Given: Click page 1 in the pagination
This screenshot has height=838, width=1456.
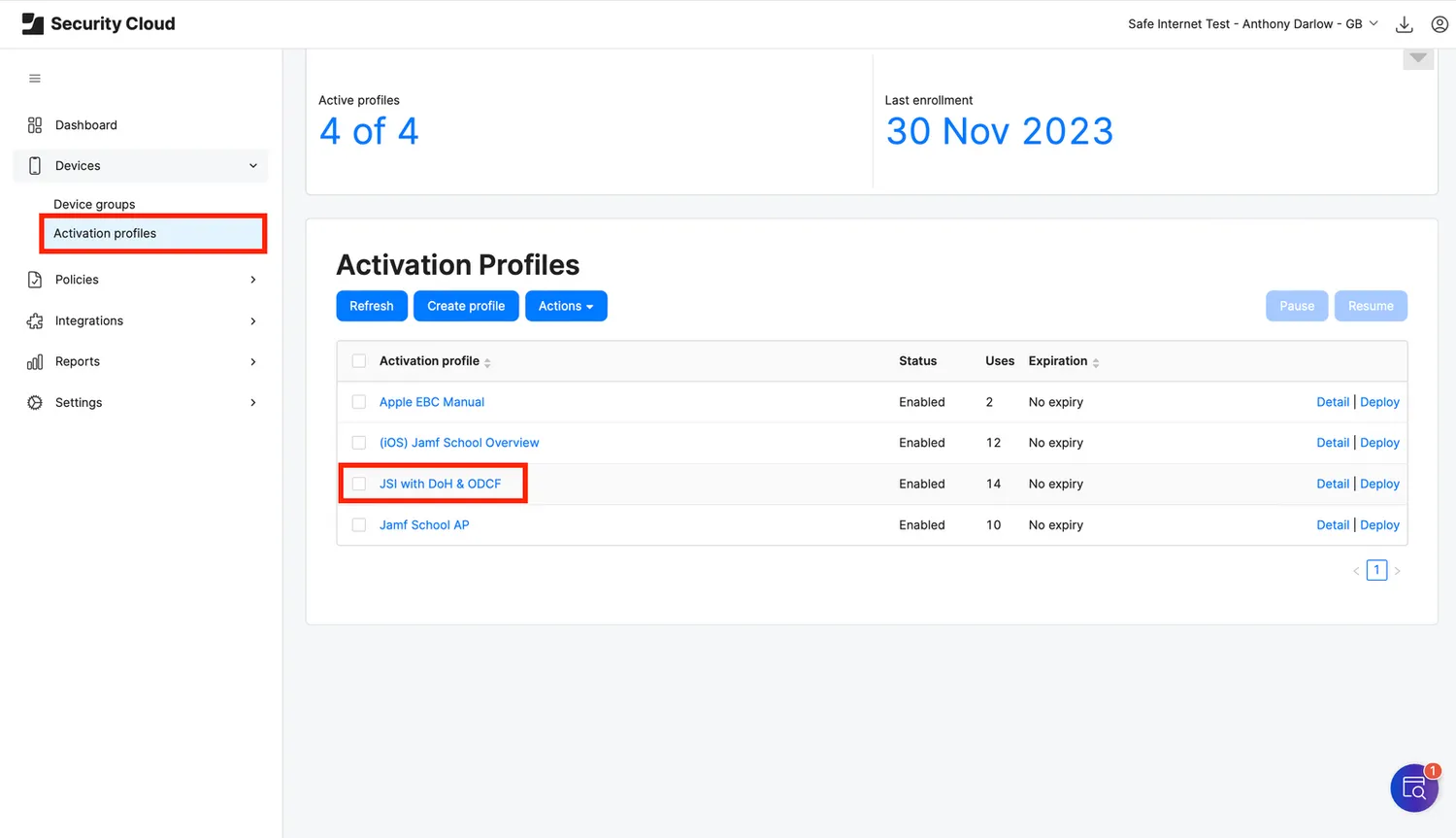Looking at the screenshot, I should [x=1376, y=570].
